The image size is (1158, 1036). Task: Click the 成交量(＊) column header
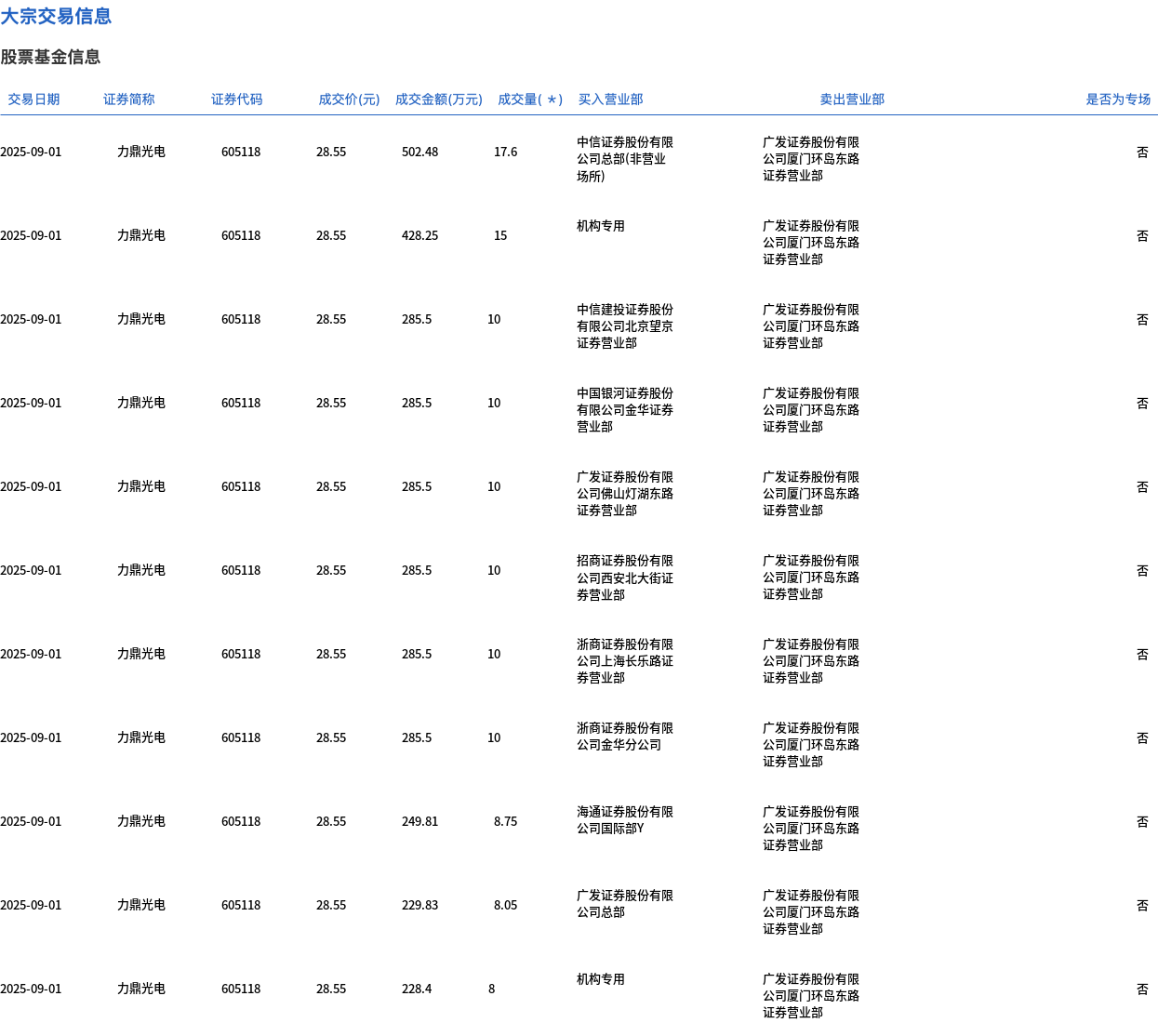[x=530, y=100]
